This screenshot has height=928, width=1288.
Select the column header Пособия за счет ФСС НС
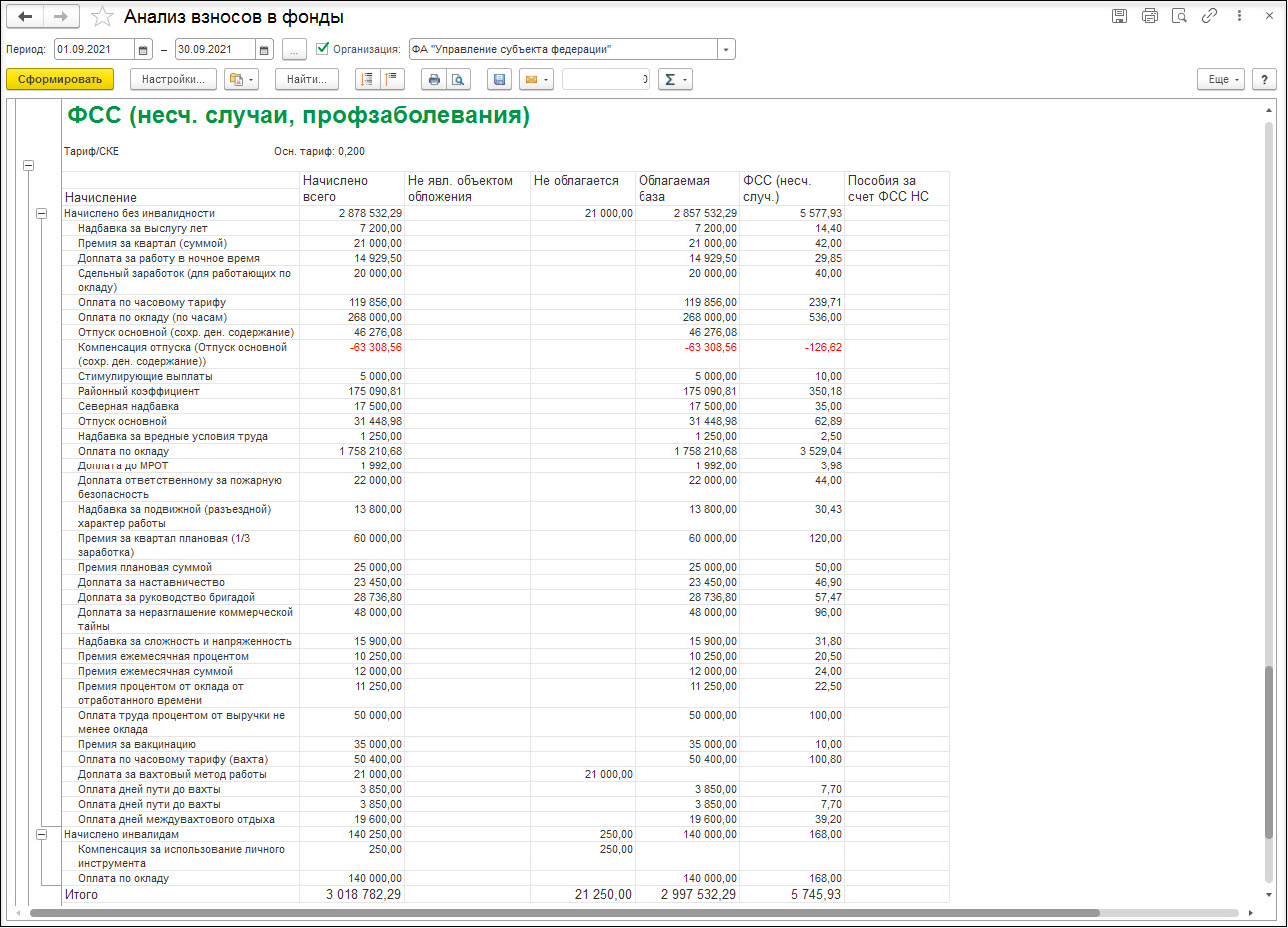(896, 188)
